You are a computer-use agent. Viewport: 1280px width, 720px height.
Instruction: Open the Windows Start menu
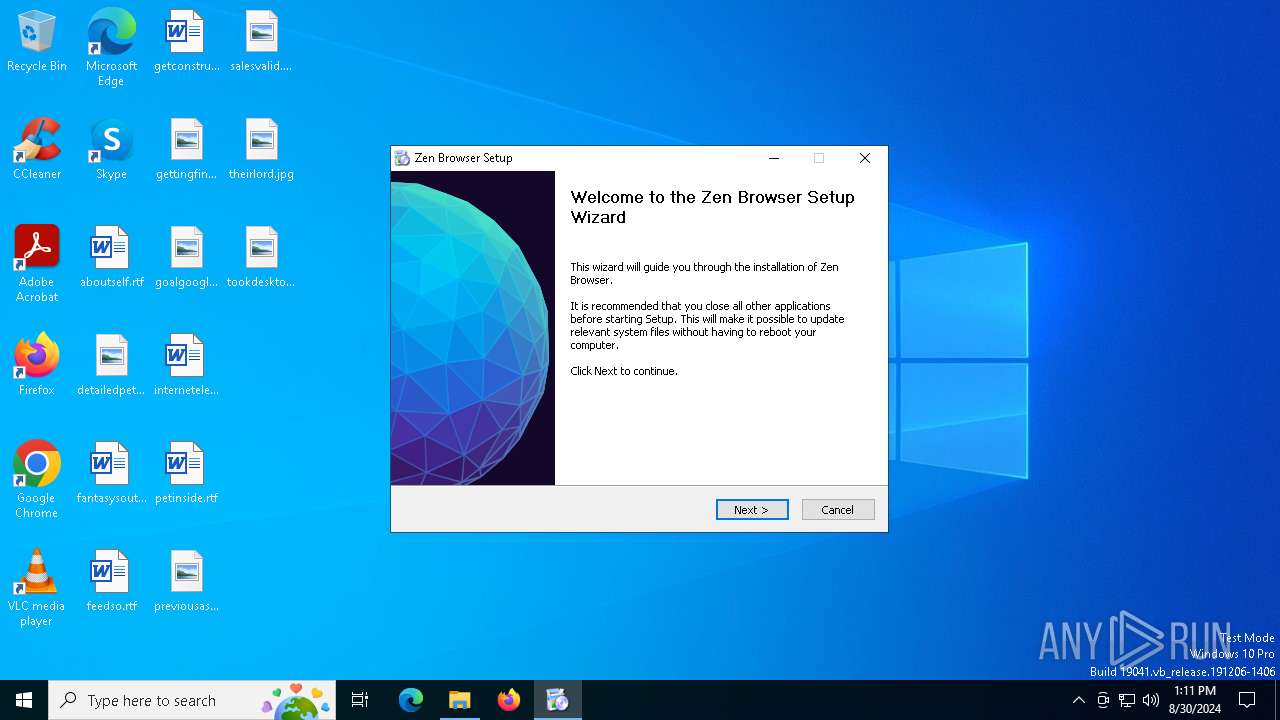pyautogui.click(x=24, y=700)
